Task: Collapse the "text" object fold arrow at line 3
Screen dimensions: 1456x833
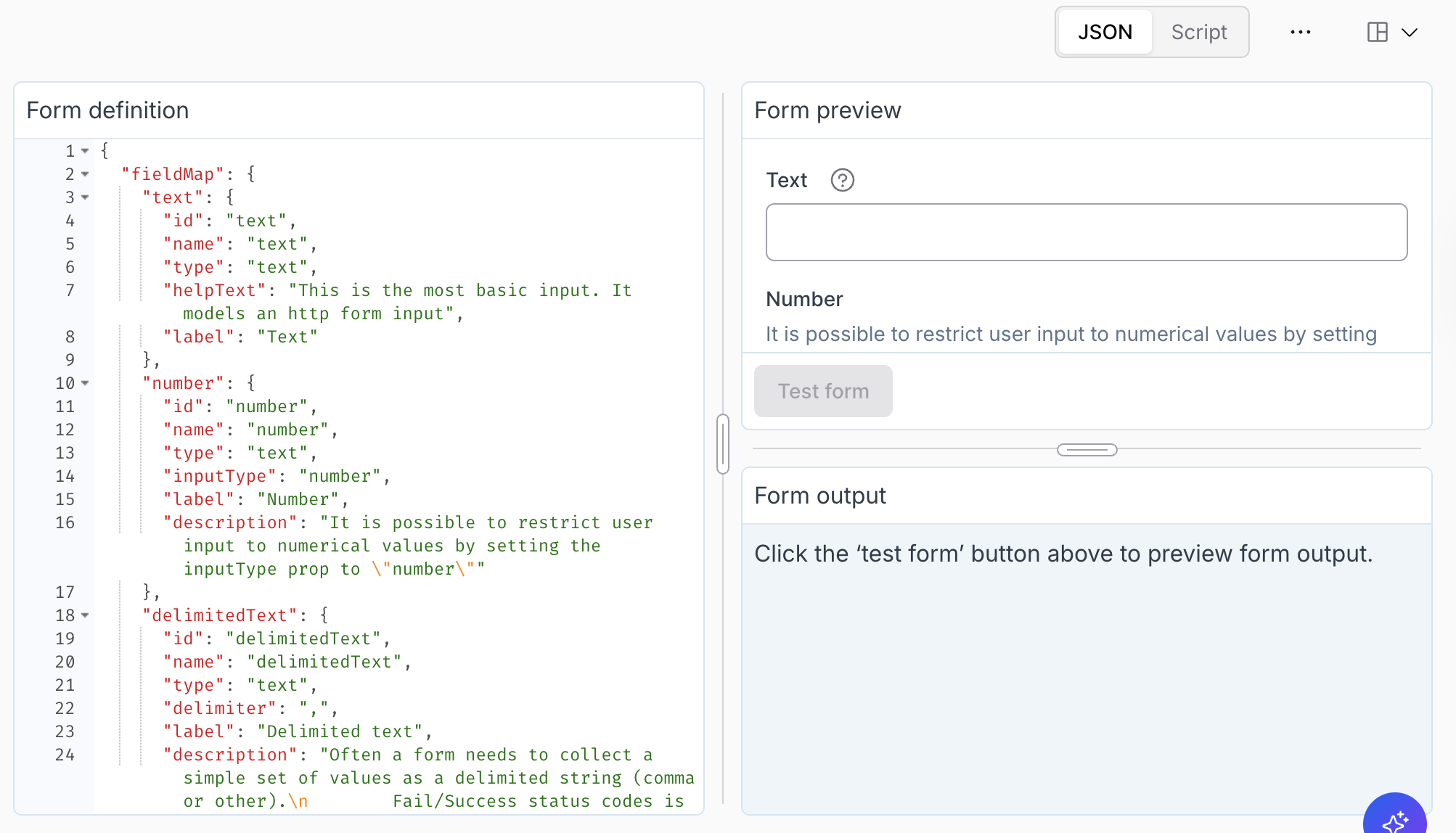Action: pyautogui.click(x=85, y=197)
